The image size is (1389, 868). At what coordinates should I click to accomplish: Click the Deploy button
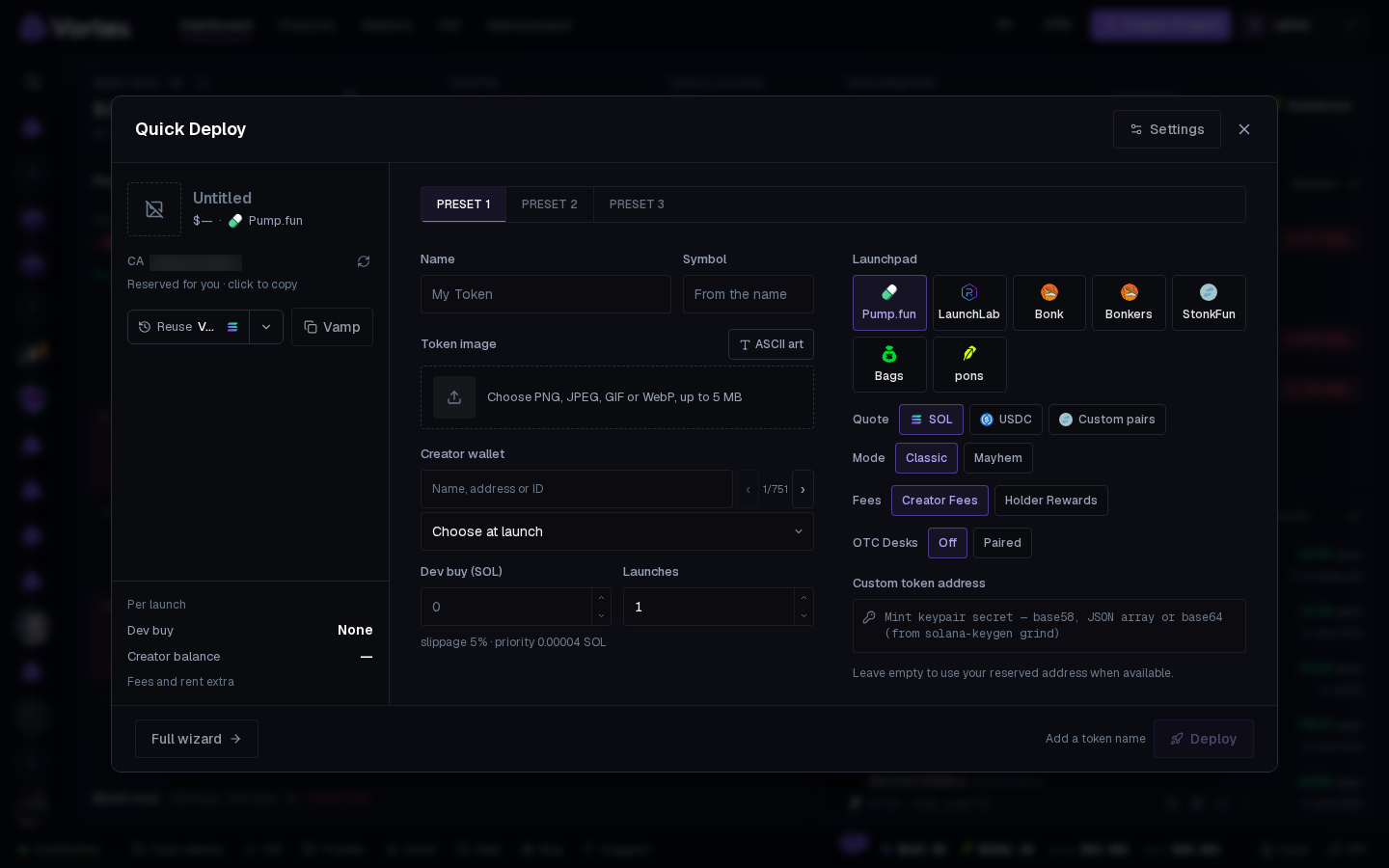click(x=1204, y=739)
